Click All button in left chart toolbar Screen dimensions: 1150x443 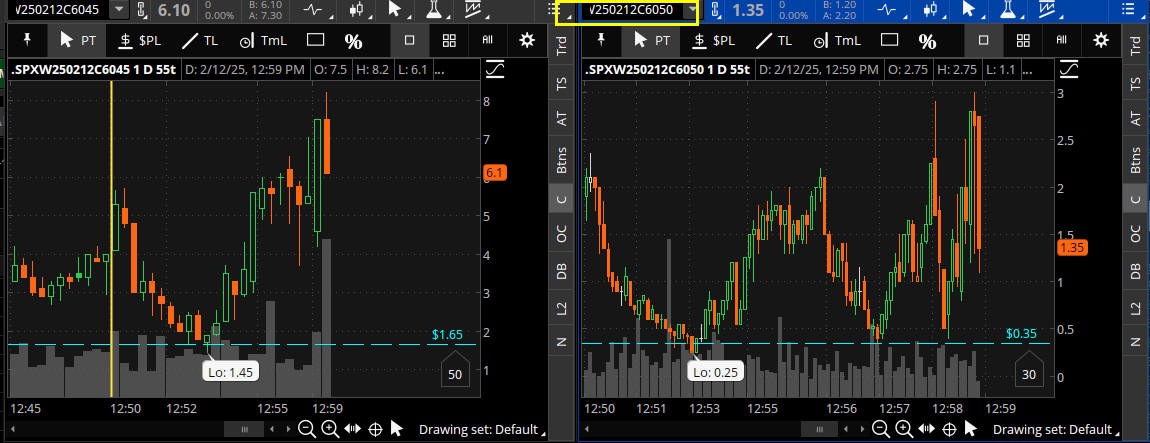tap(488, 40)
